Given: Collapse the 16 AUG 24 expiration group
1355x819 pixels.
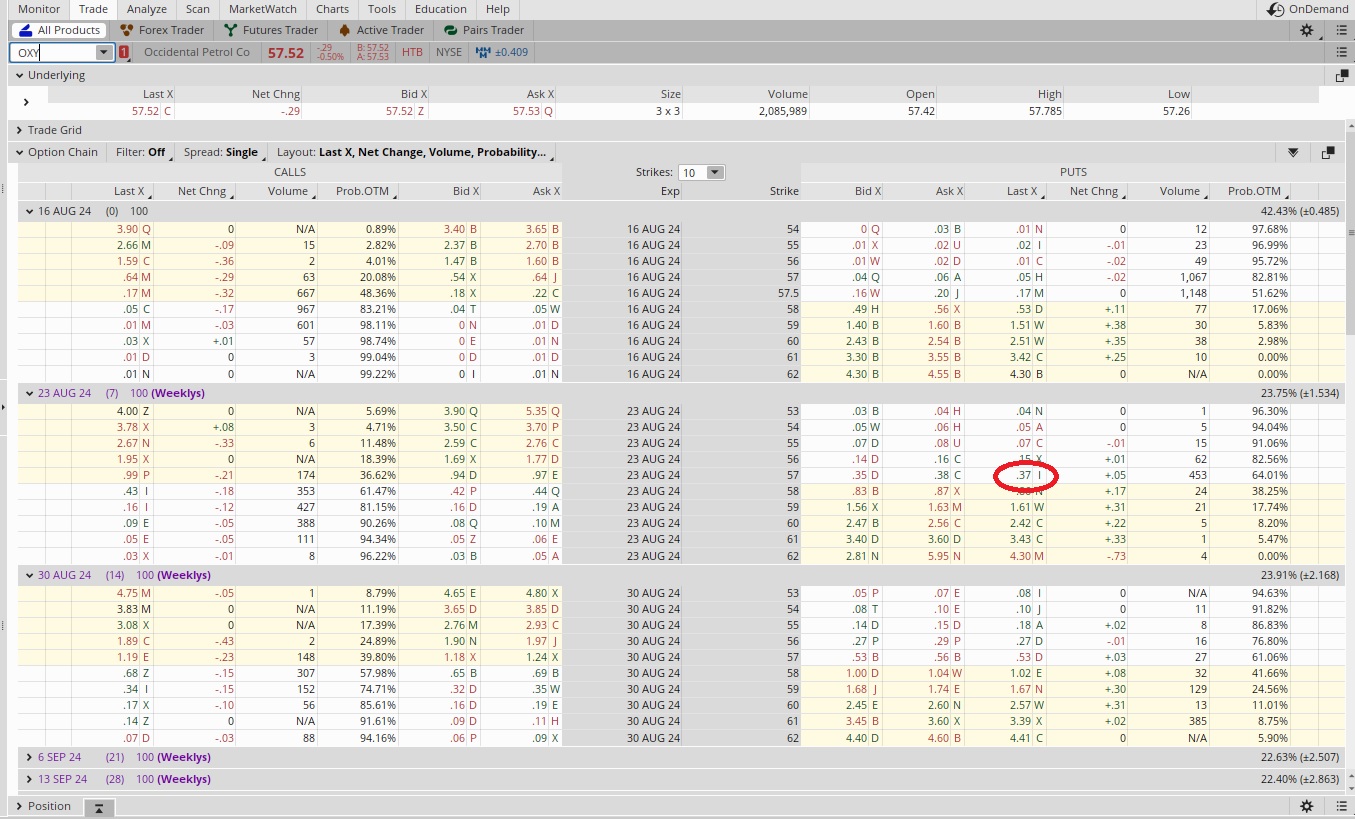Looking at the screenshot, I should point(30,211).
